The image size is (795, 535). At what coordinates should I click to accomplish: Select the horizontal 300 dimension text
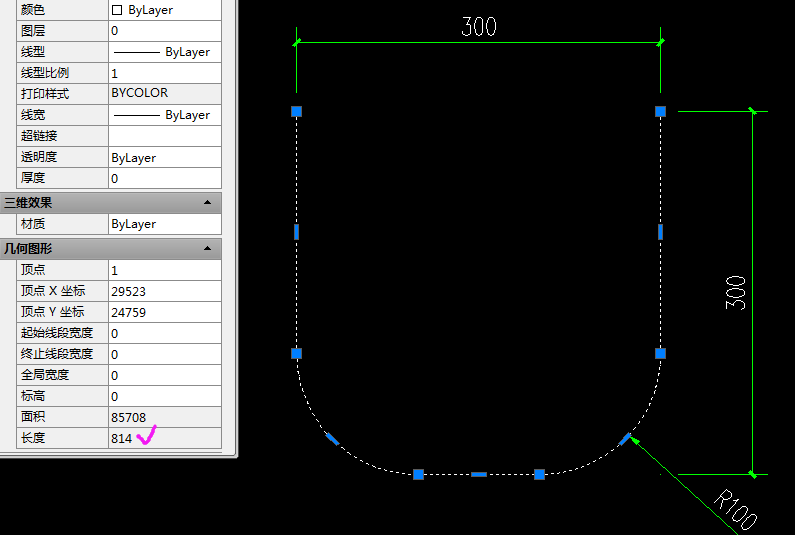point(479,27)
